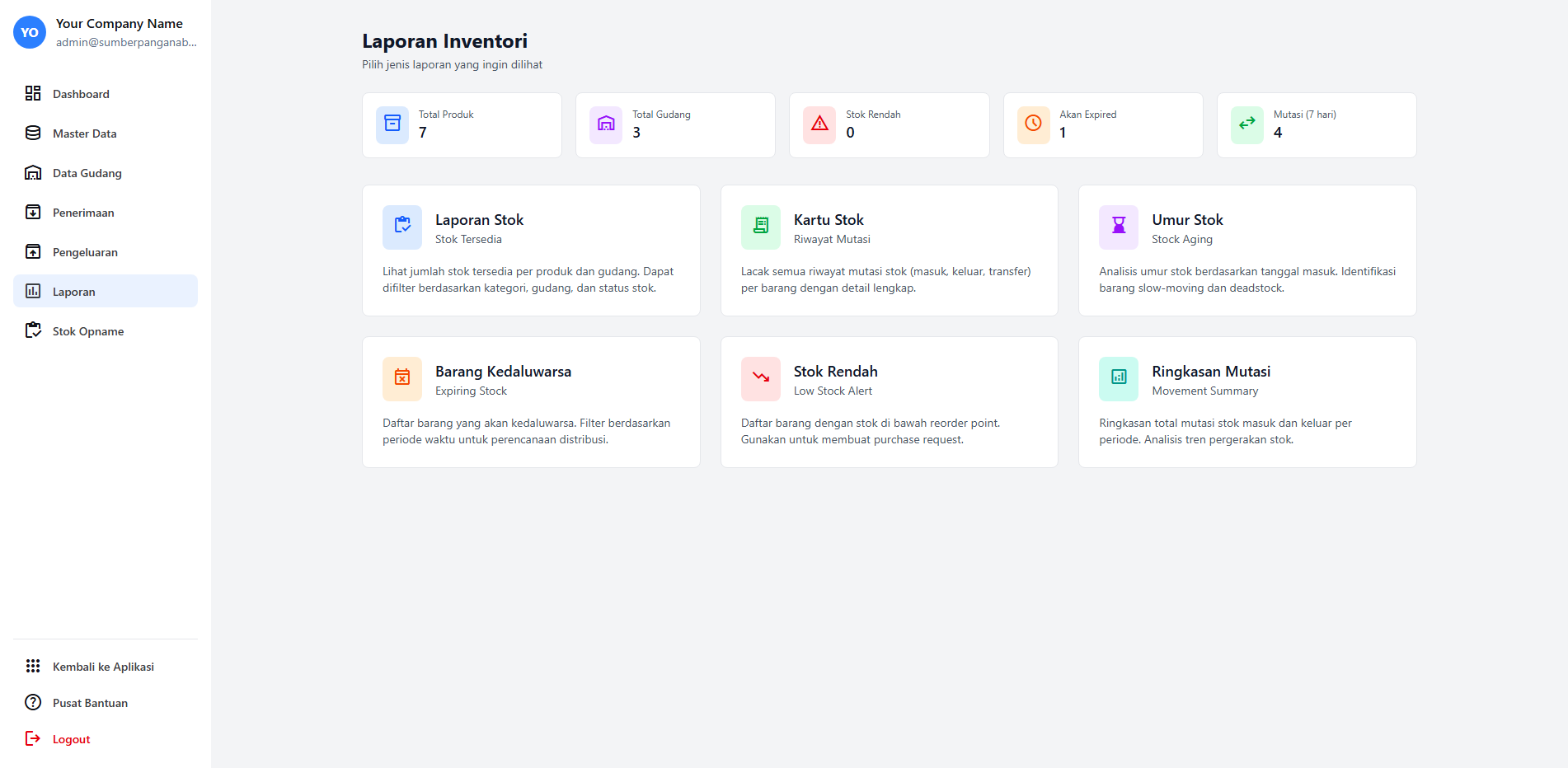Click the Kartu Stok receipt icon
The height and width of the screenshot is (768, 1568).
(x=760, y=227)
